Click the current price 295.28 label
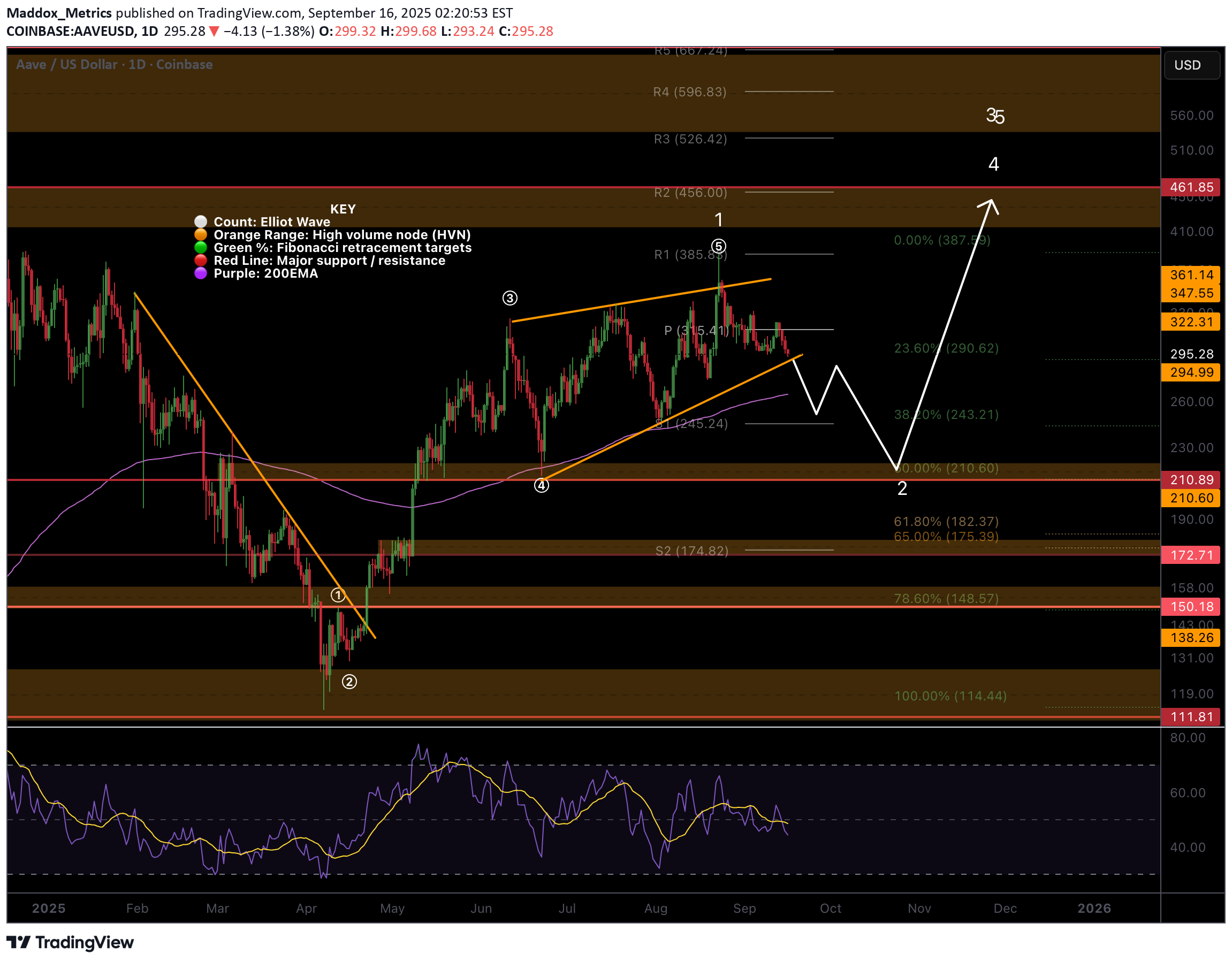This screenshot has height=962, width=1232. [1191, 354]
